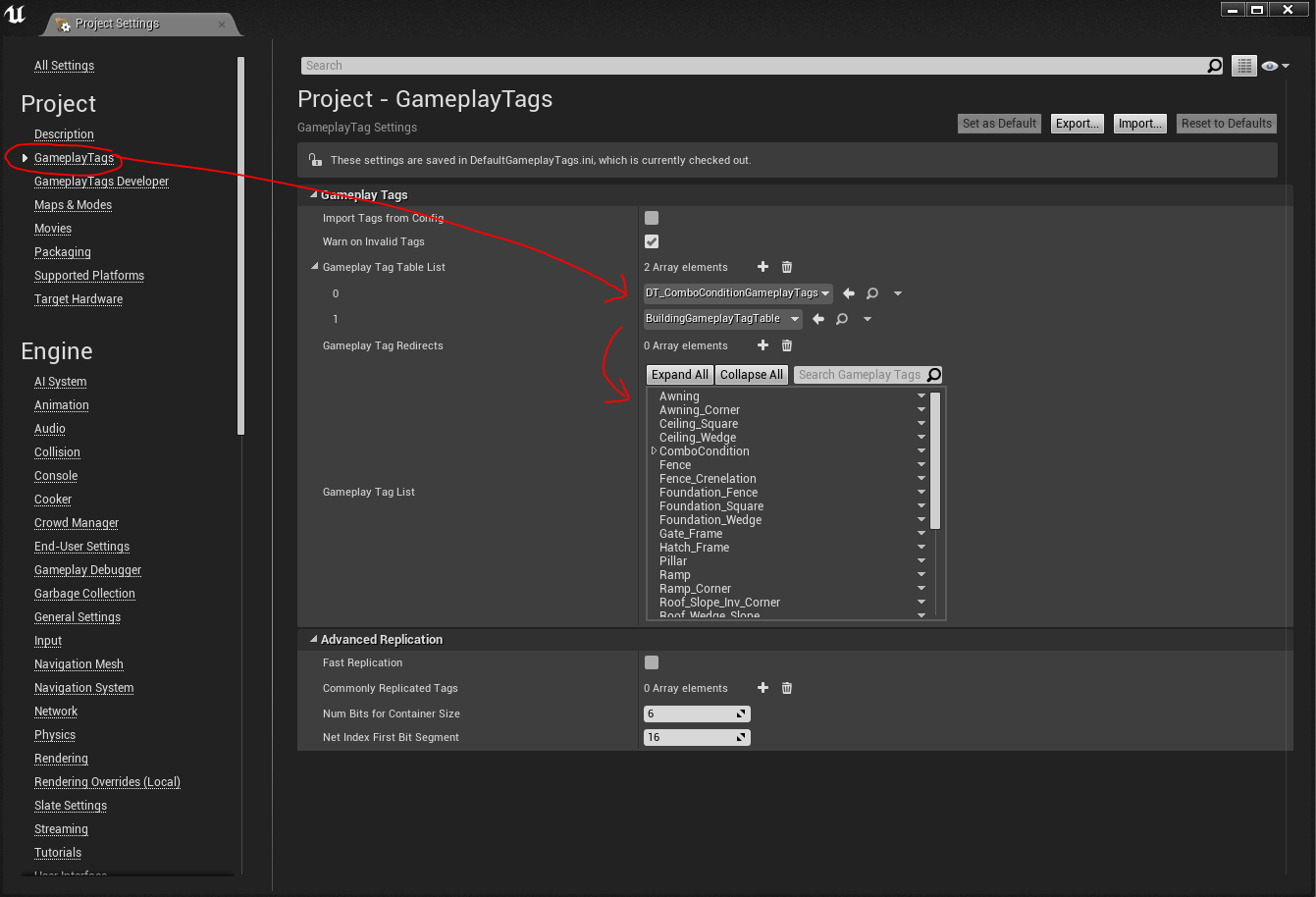Empty Gameplay Tag Table List with trash icon
The width and height of the screenshot is (1316, 897).
(x=787, y=267)
